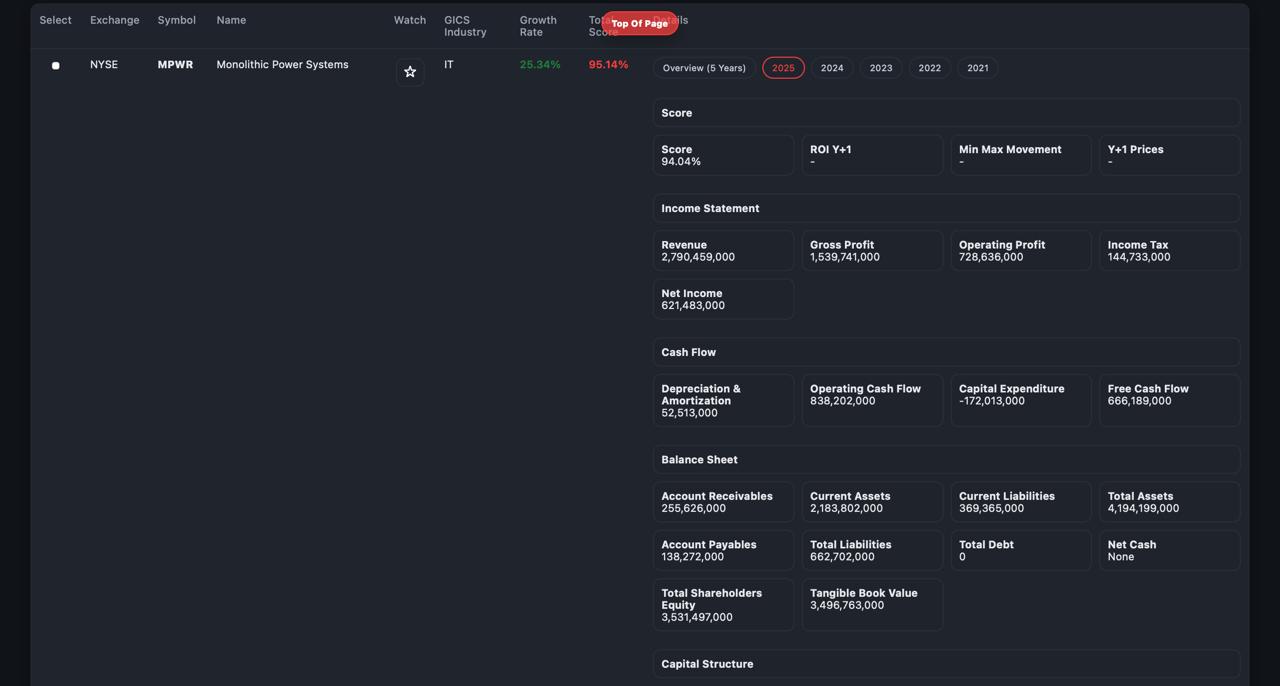
Task: Click the Tangible Book Value card
Action: pos(872,605)
